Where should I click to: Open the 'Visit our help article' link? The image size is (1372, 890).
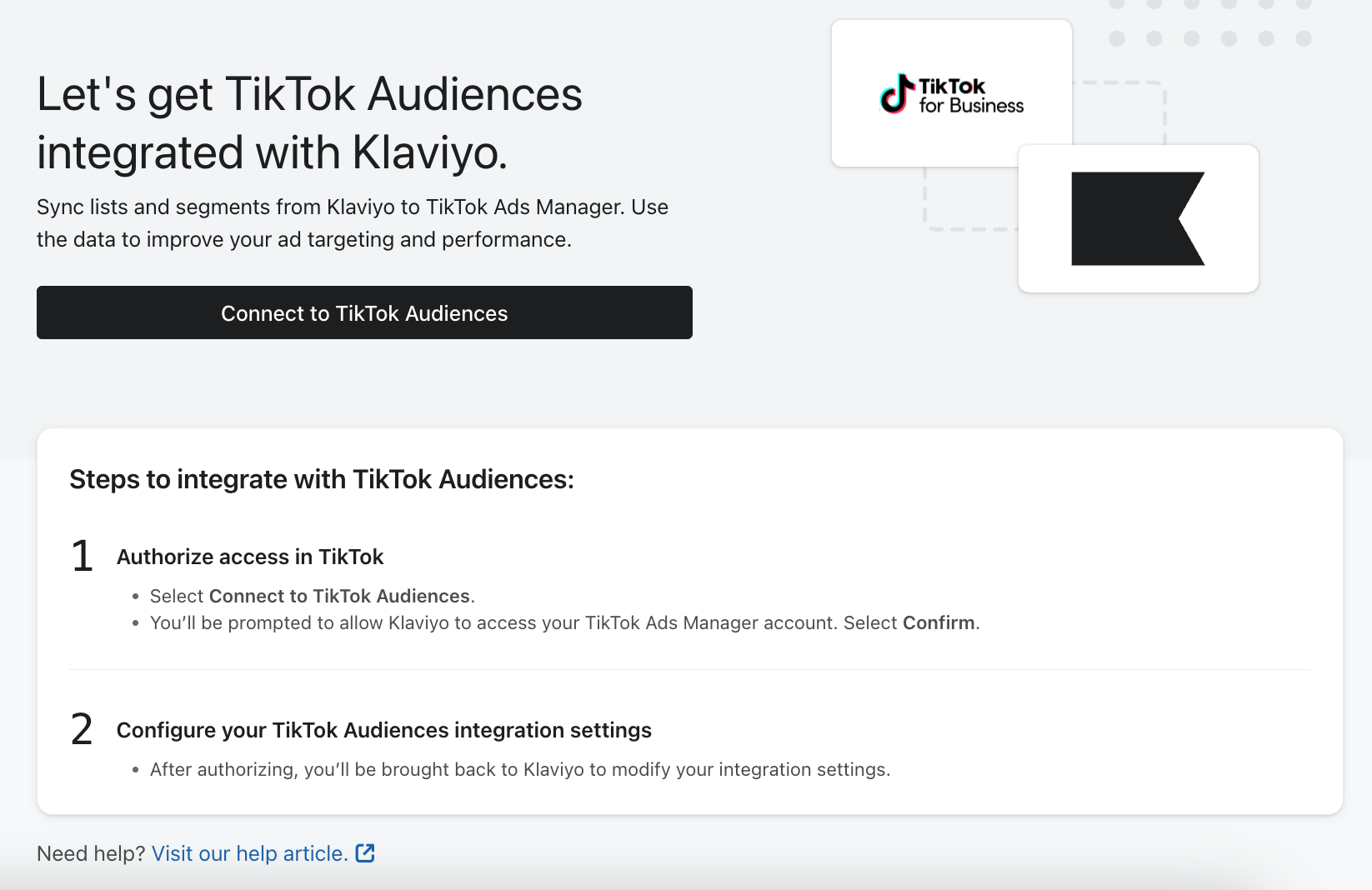[249, 853]
